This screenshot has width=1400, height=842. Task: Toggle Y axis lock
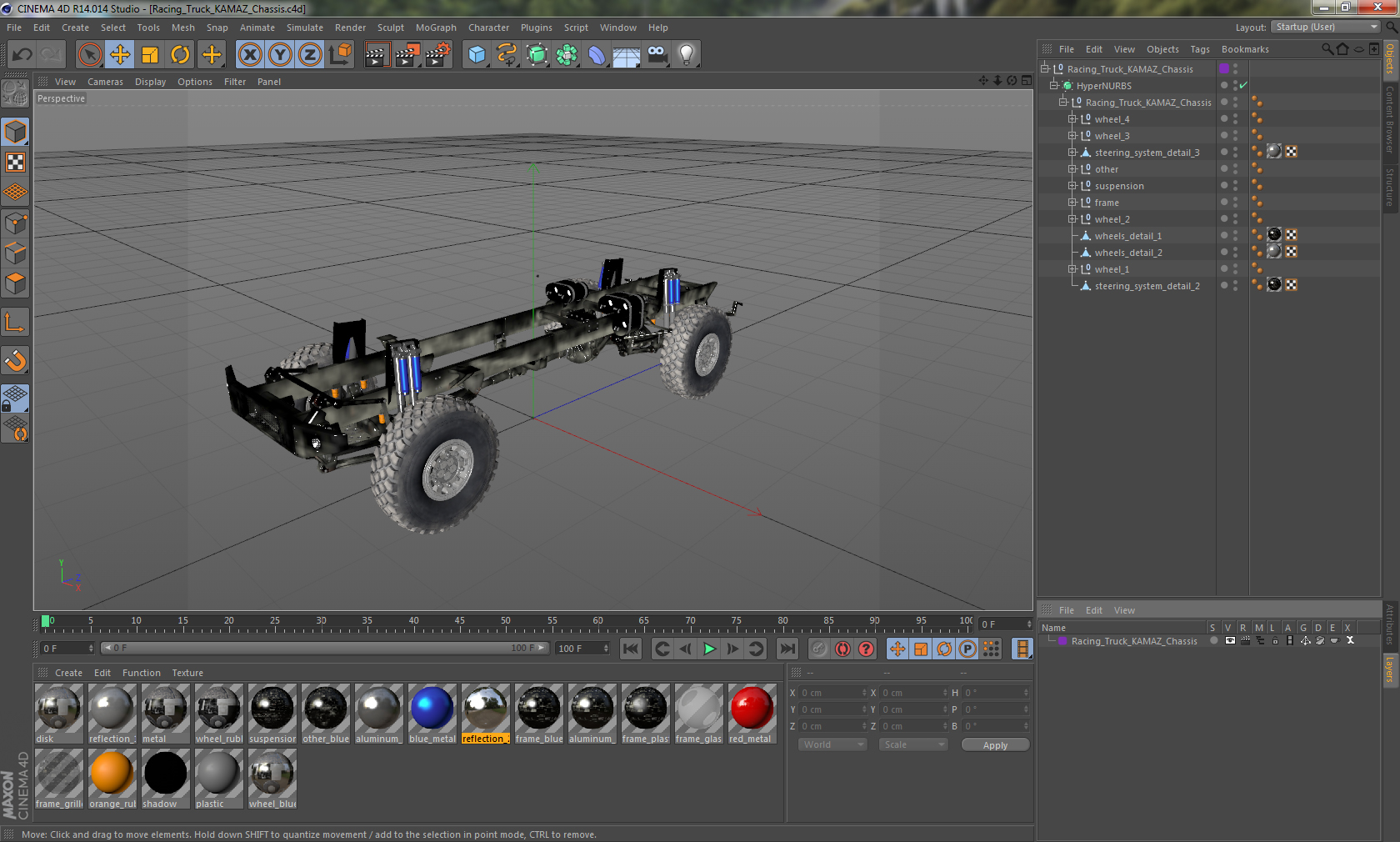(x=280, y=55)
